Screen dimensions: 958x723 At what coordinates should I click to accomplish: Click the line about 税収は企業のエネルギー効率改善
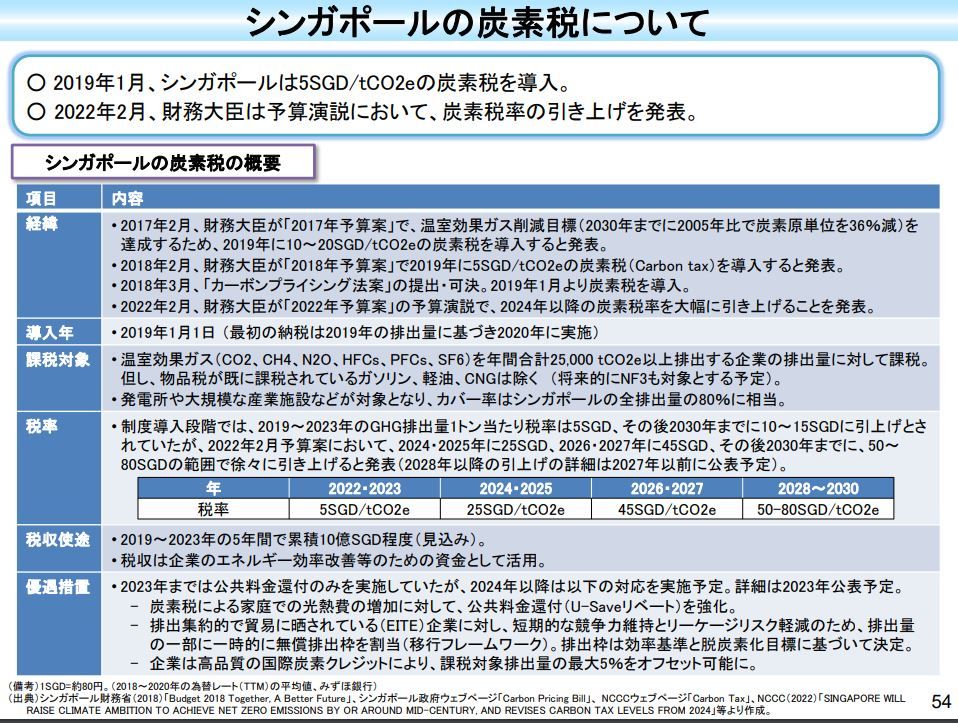[x=329, y=560]
